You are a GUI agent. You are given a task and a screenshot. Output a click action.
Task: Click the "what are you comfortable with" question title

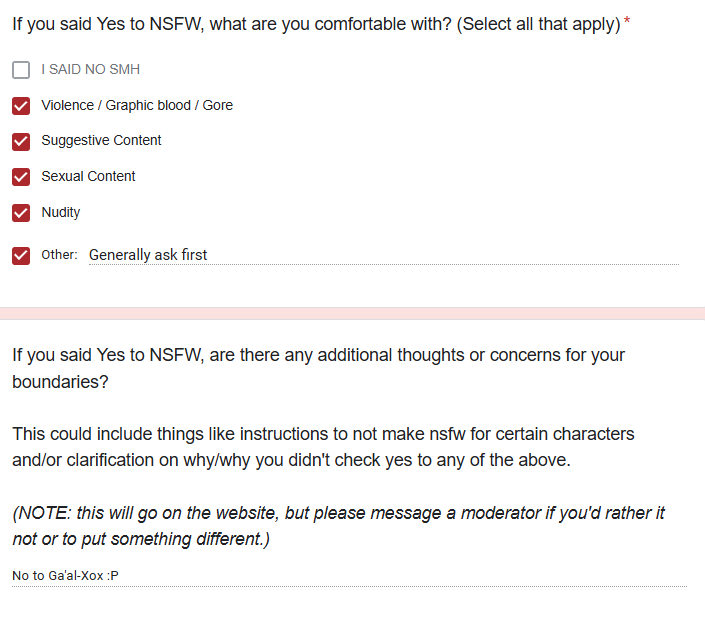pyautogui.click(x=316, y=24)
